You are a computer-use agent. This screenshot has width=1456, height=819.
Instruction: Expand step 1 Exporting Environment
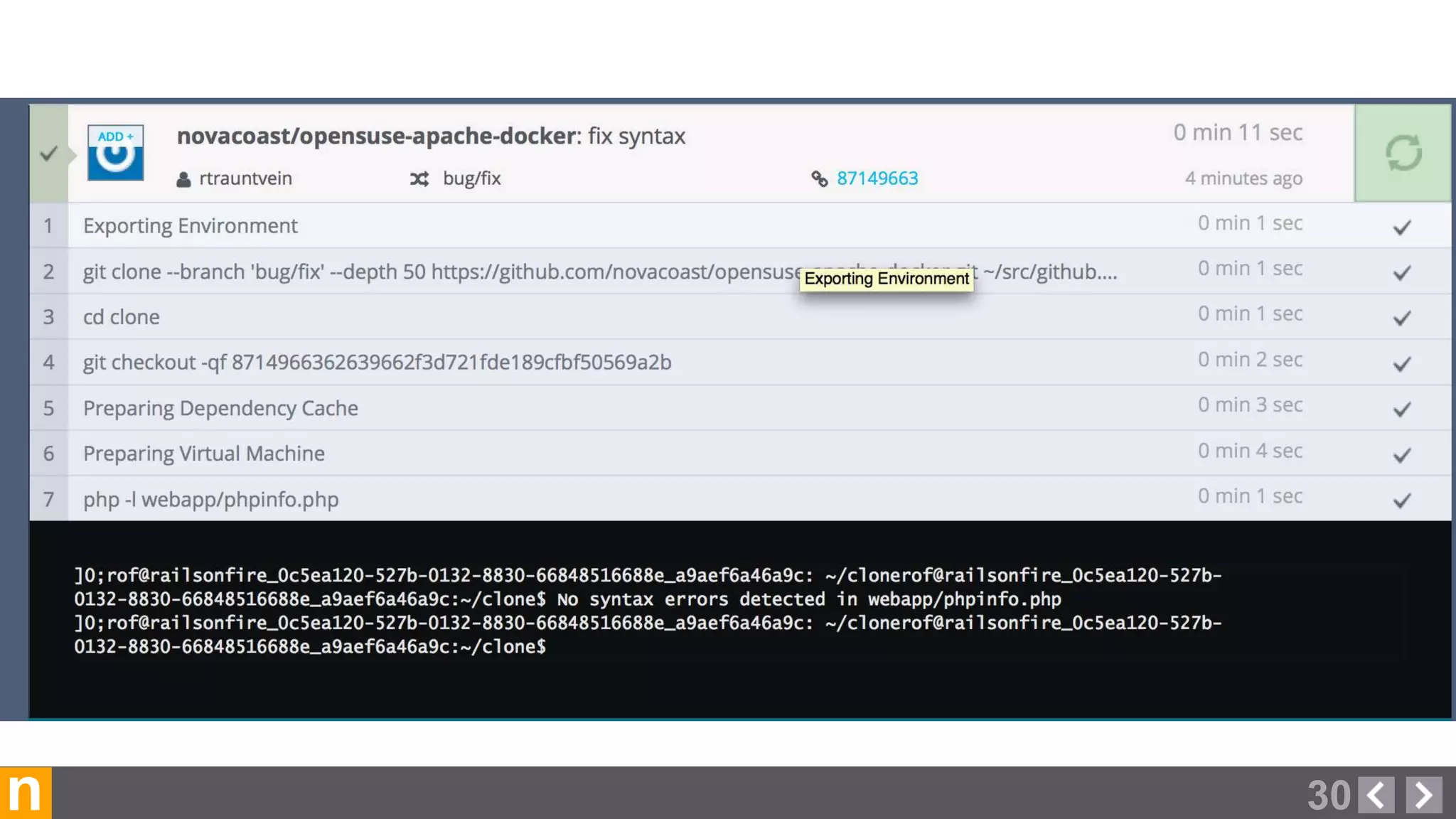pos(191,226)
